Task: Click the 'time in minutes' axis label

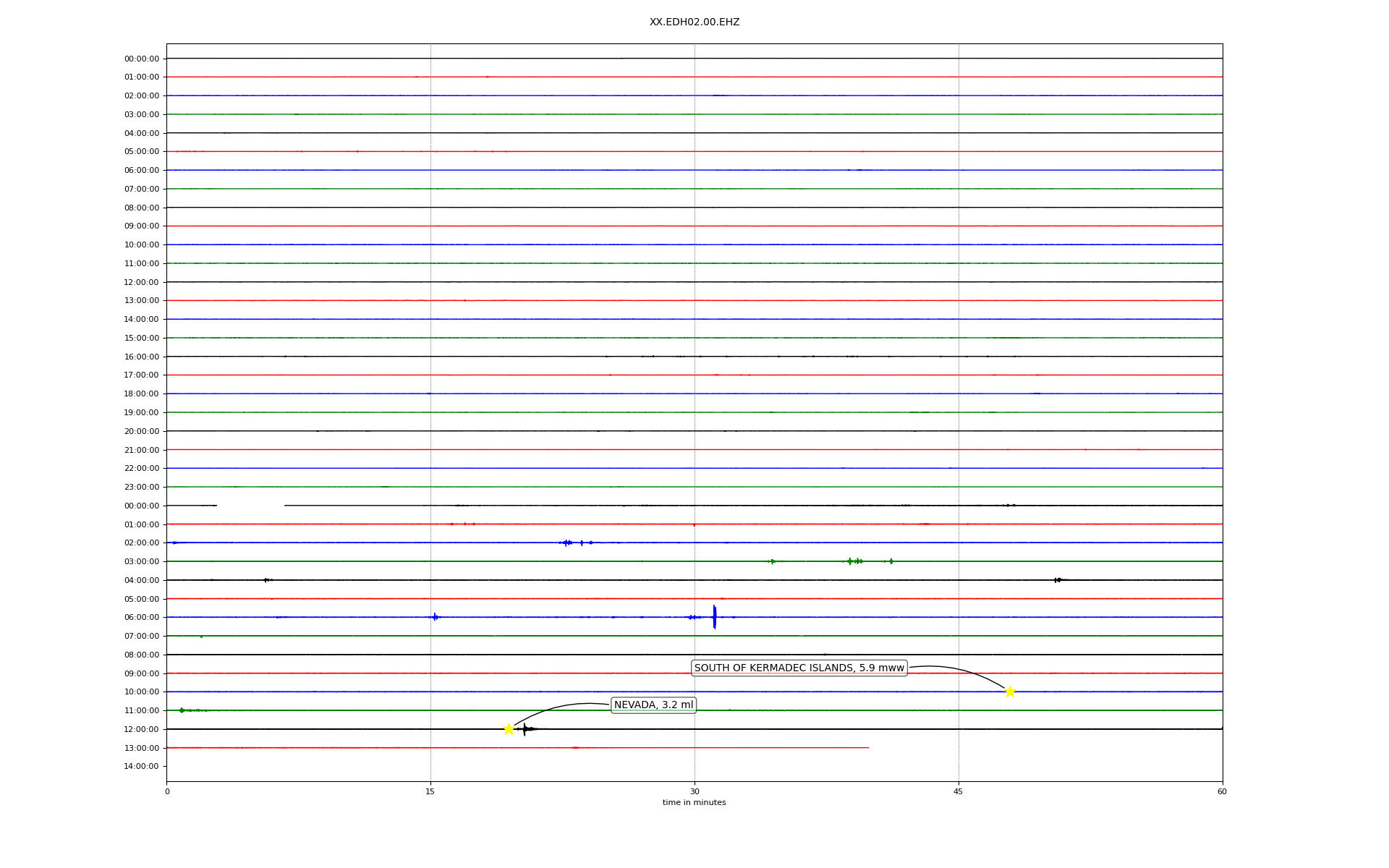Action: coord(694,802)
